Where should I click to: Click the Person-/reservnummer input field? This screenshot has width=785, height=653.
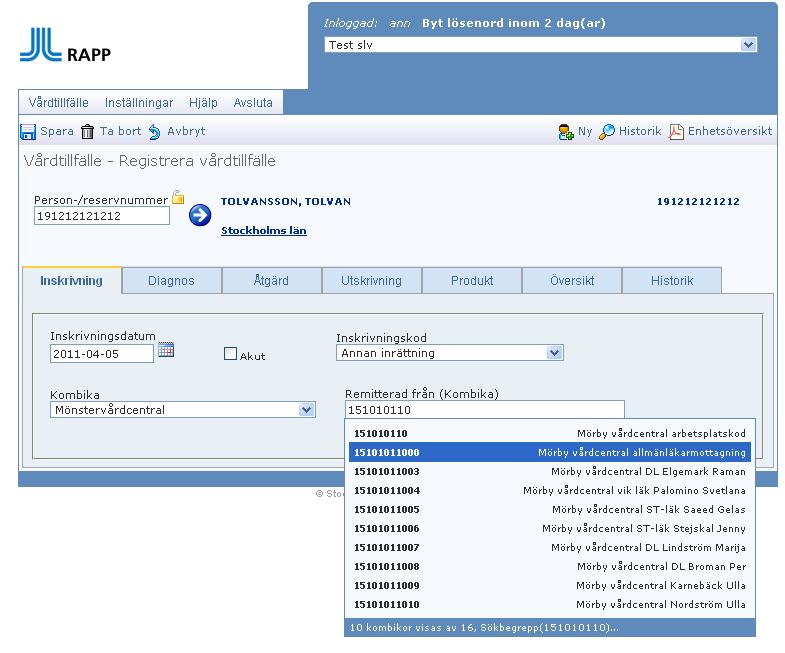click(x=102, y=216)
